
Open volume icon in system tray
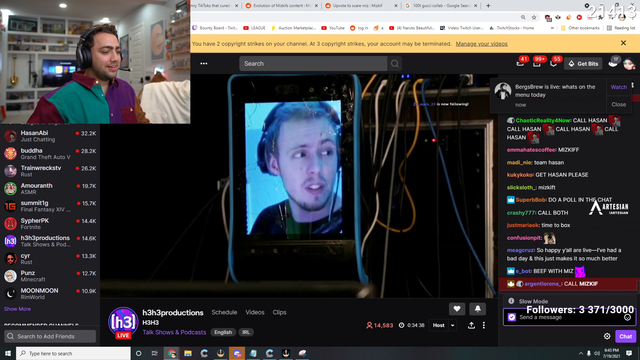(597, 353)
